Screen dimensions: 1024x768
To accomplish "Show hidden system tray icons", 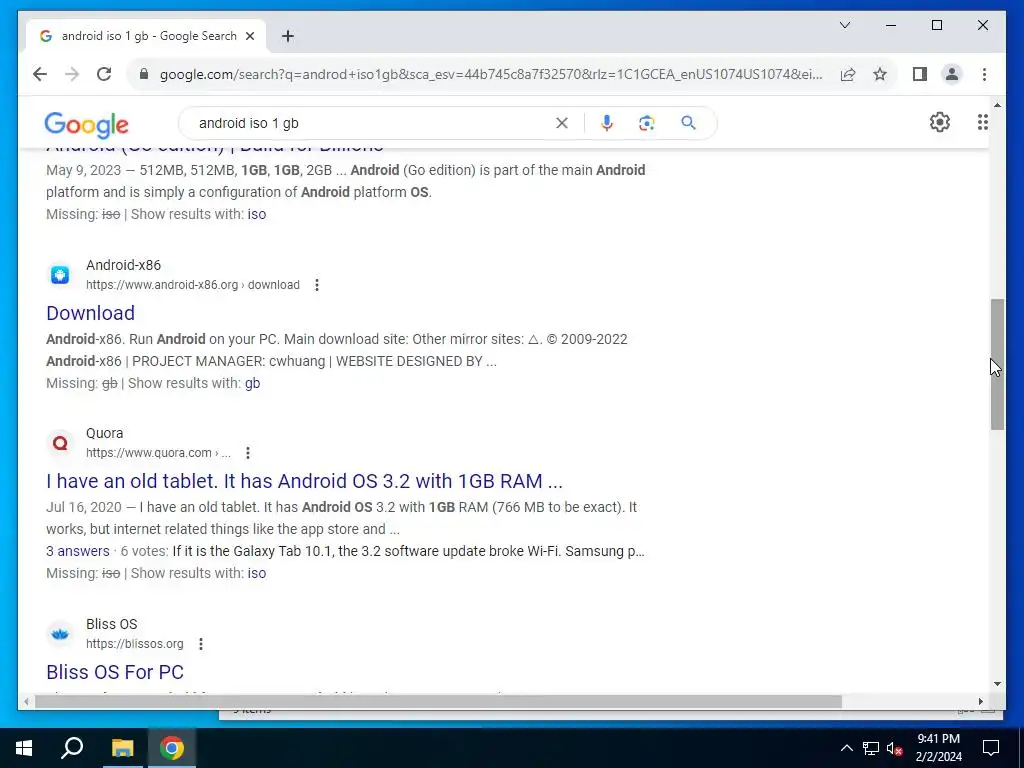I will [x=846, y=748].
